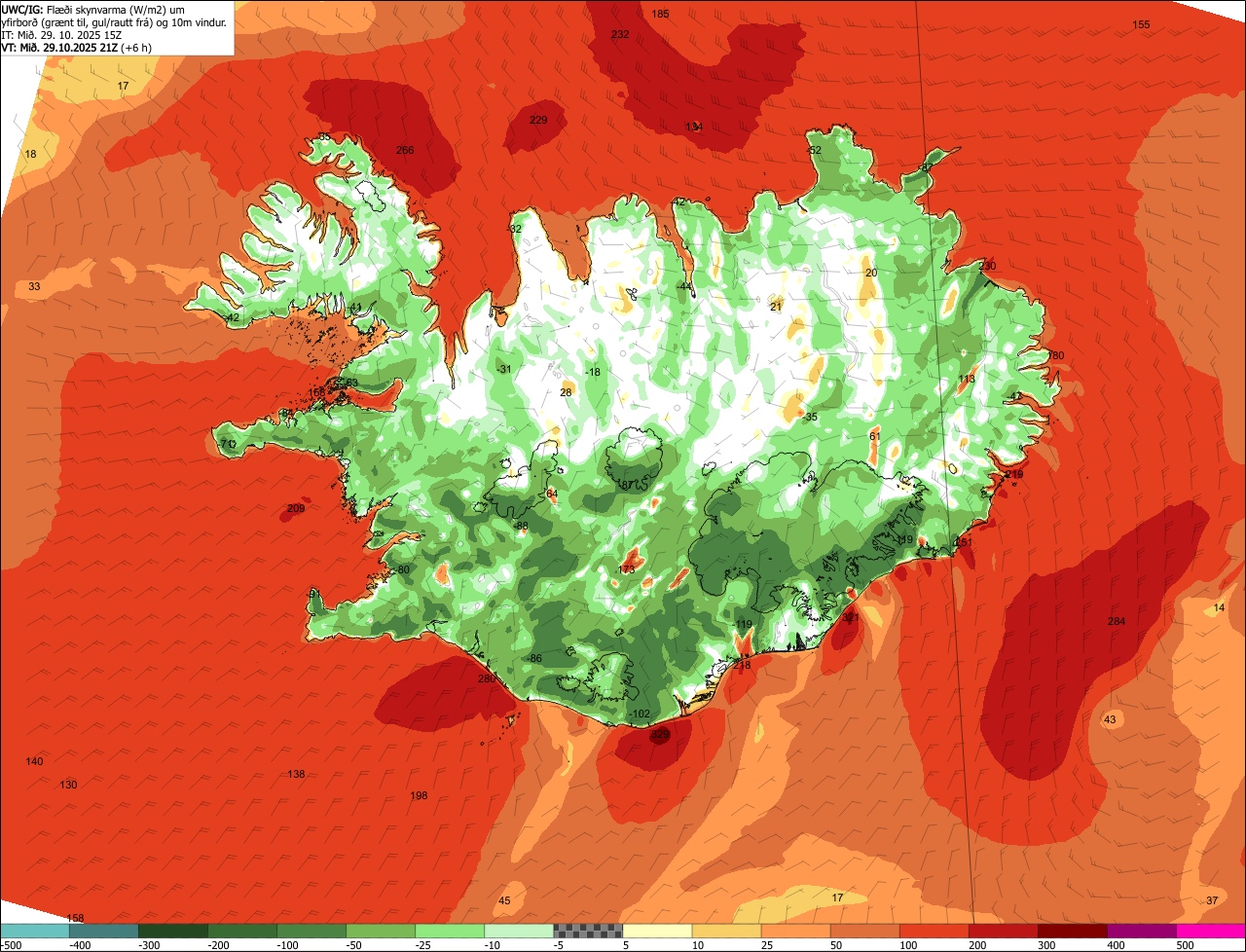1246x952 pixels.
Task: Click the flux value 35 in the eastern highlands
Action: (811, 417)
